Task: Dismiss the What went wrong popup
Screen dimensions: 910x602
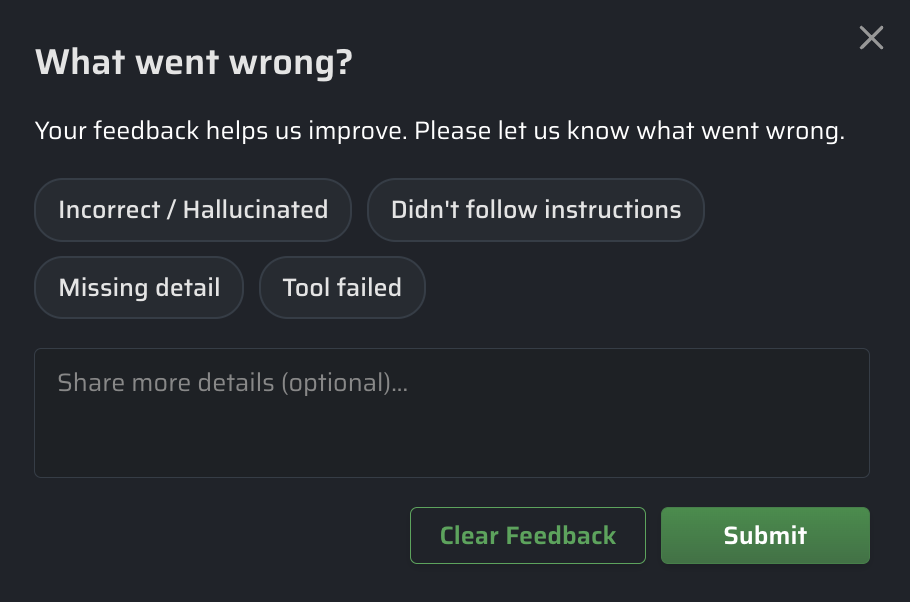Action: pos(871,38)
